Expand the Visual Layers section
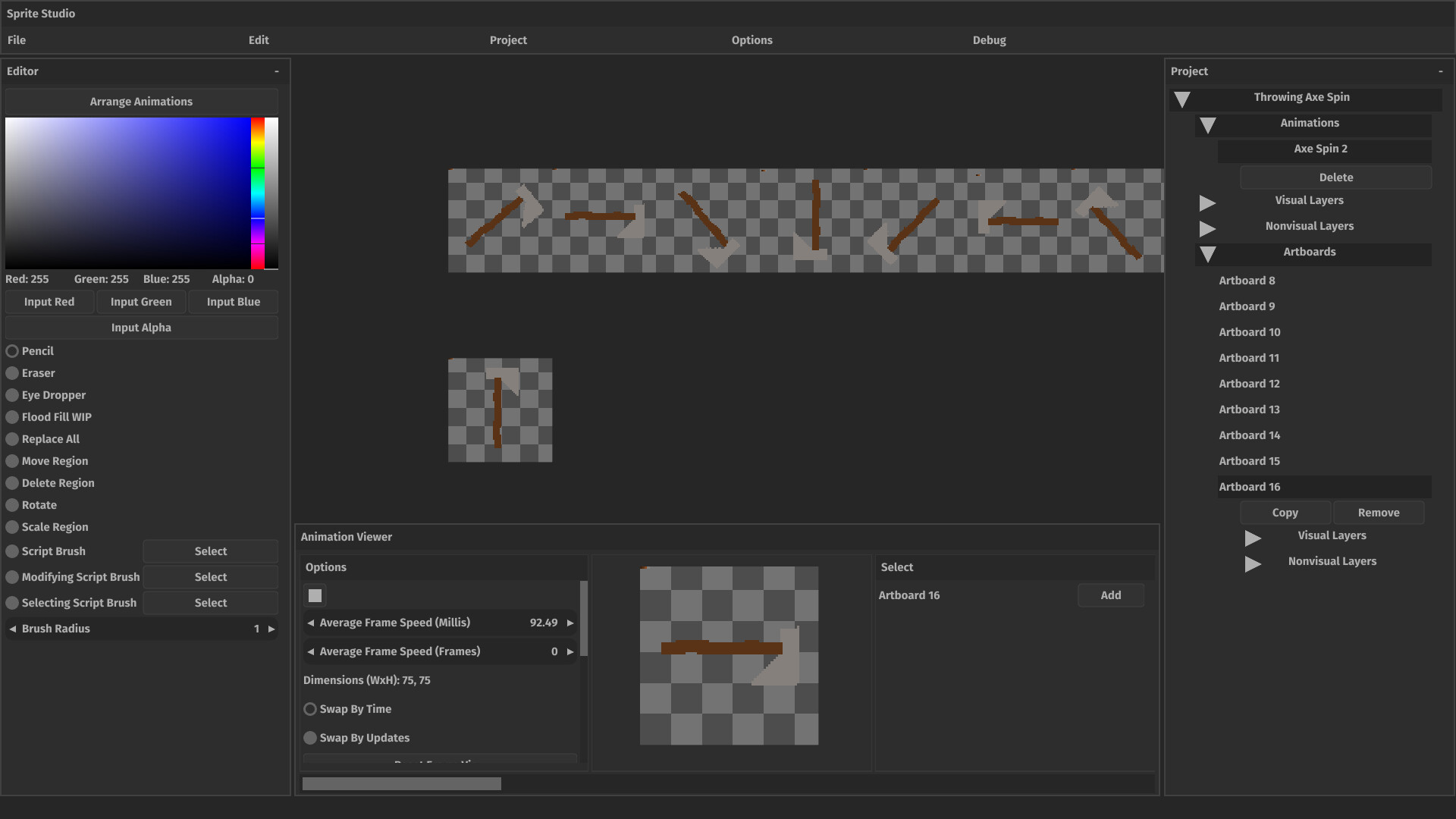 pos(1207,202)
